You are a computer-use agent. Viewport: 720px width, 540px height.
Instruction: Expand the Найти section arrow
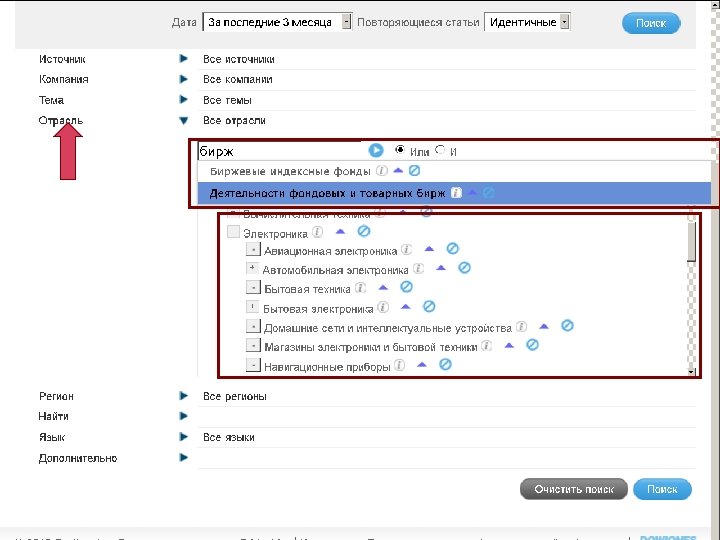tap(183, 416)
